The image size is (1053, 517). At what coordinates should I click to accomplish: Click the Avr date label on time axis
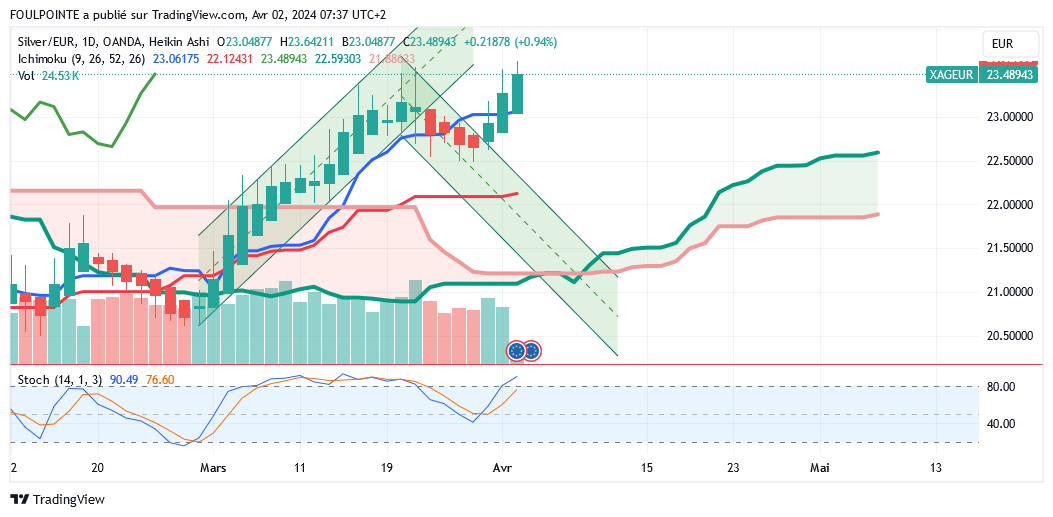coord(502,468)
